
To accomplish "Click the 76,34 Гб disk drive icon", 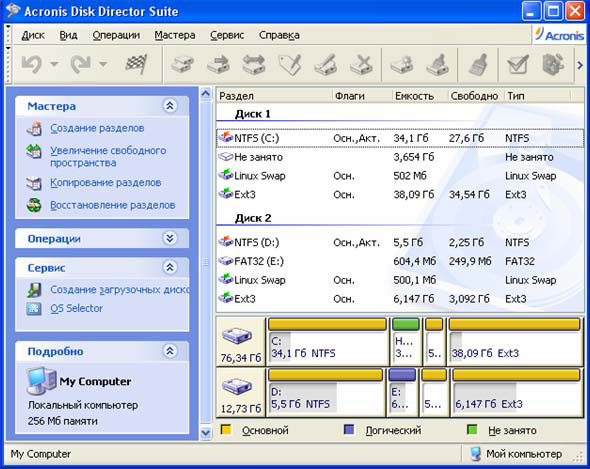I will click(x=237, y=336).
